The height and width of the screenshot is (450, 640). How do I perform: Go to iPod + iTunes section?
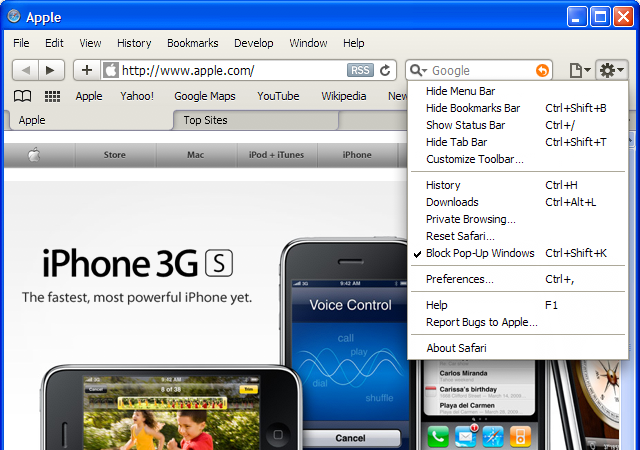pyautogui.click(x=276, y=155)
